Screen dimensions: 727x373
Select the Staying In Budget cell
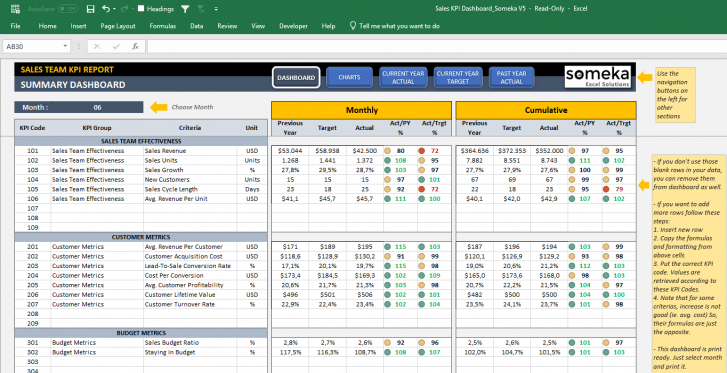190,352
